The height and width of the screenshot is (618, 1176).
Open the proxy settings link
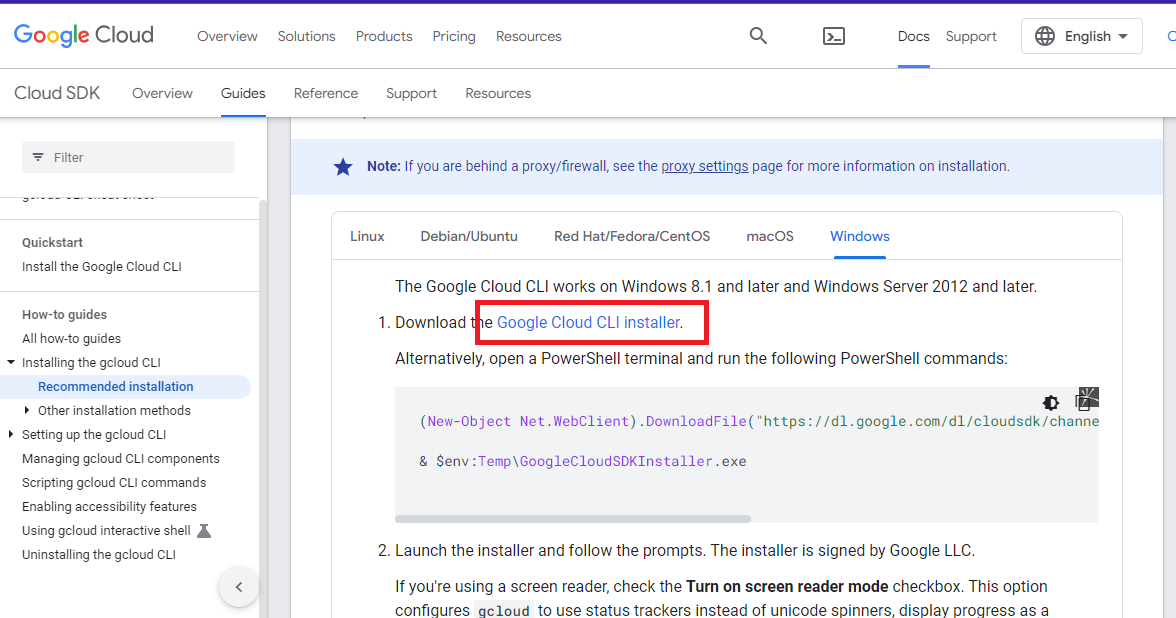705,166
